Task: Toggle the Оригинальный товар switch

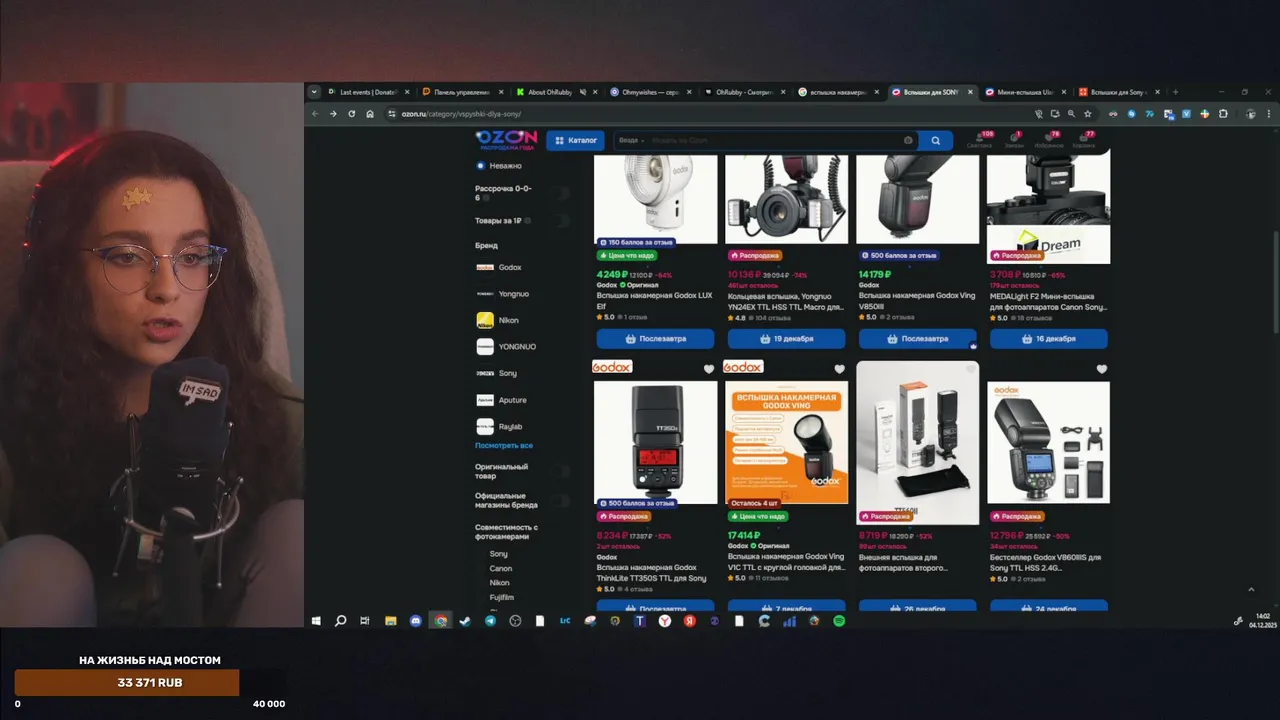Action: click(x=562, y=471)
